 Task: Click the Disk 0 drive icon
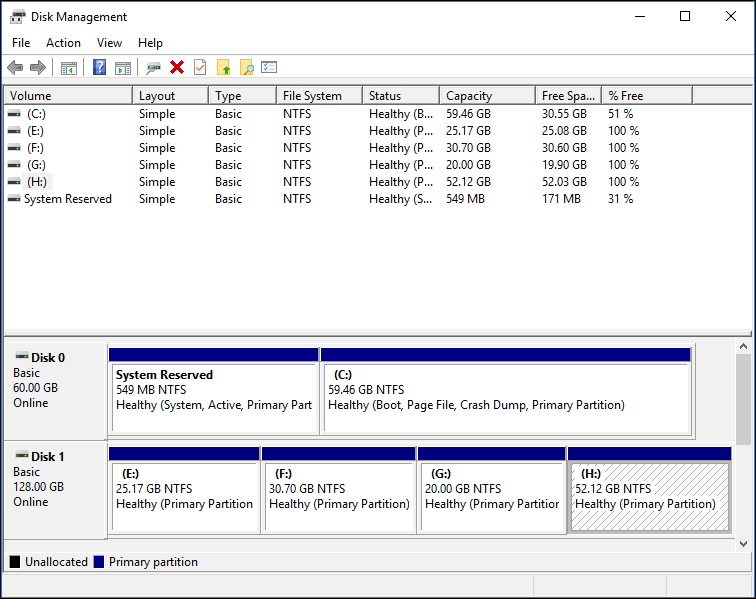(22, 356)
